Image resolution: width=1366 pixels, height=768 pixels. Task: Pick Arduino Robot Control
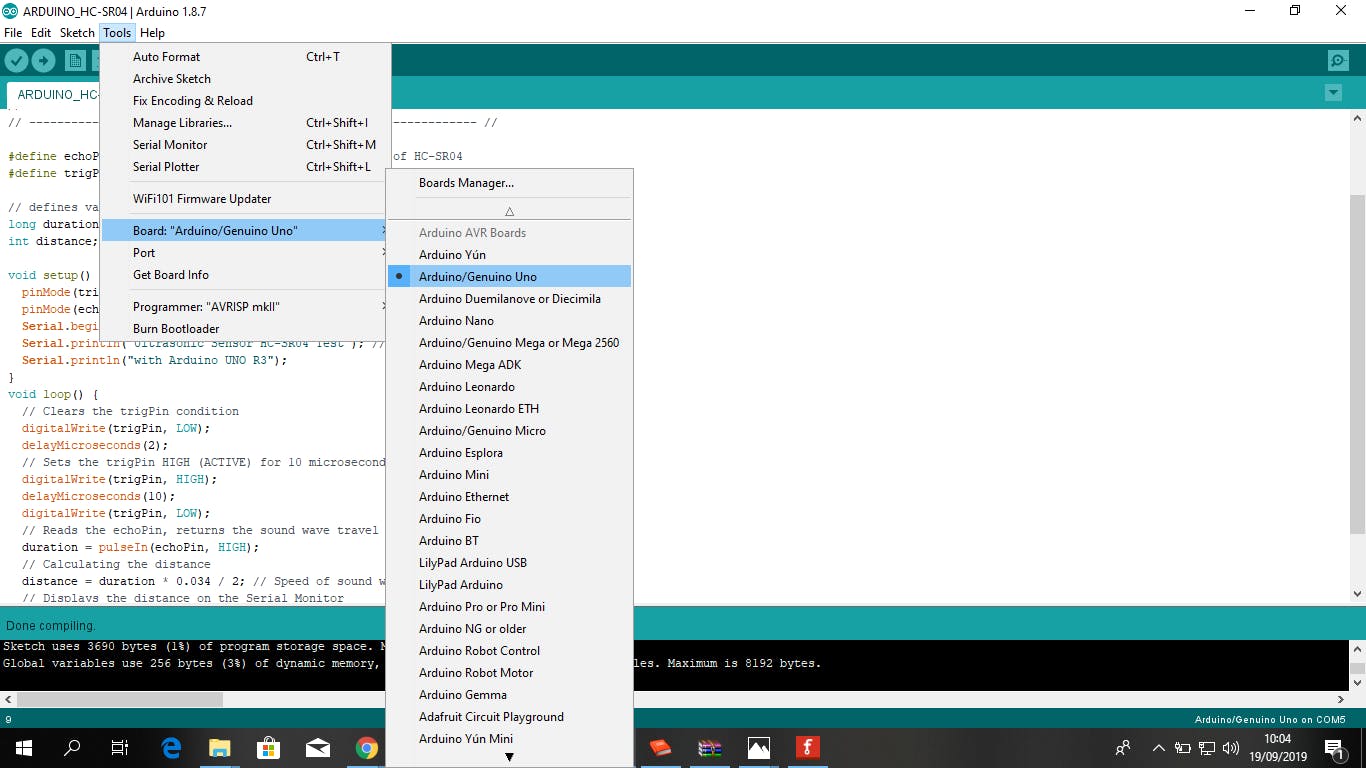pyautogui.click(x=509, y=651)
